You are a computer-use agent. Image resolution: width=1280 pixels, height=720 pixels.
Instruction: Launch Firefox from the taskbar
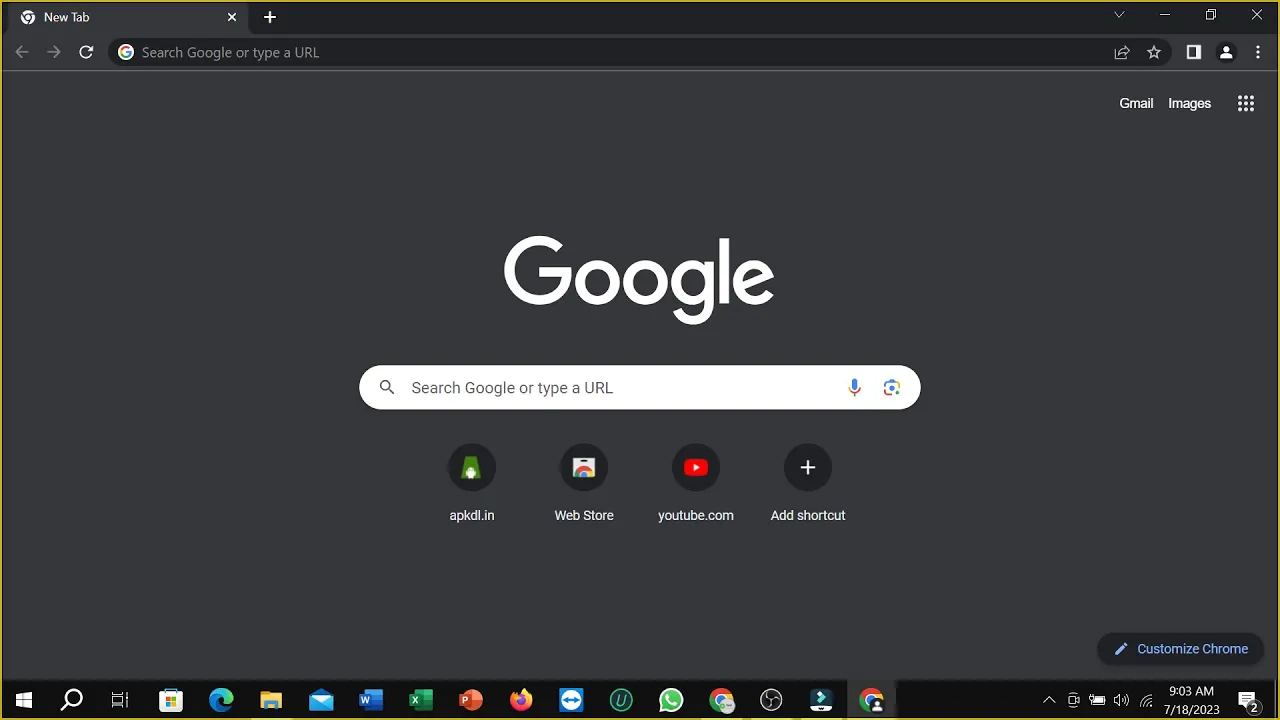pos(521,700)
